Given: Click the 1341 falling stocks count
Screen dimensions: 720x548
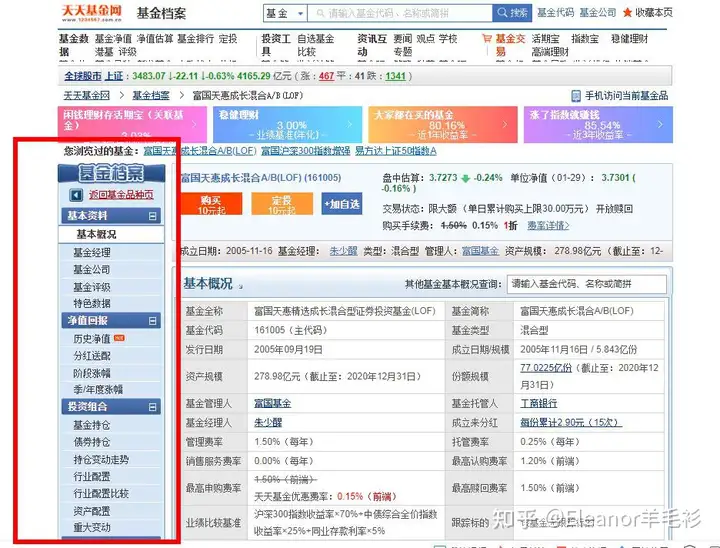Looking at the screenshot, I should (395, 76).
